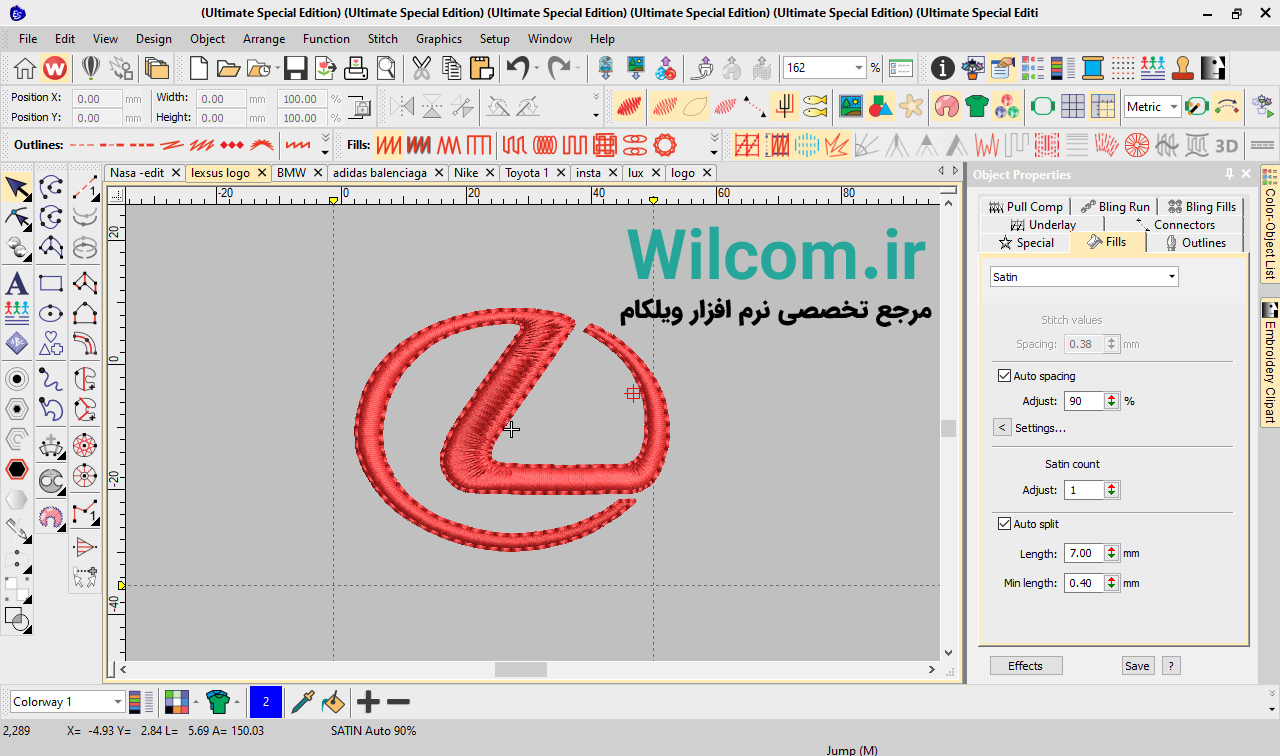Switch to the BMW design tab
The height and width of the screenshot is (756, 1280).
point(299,173)
